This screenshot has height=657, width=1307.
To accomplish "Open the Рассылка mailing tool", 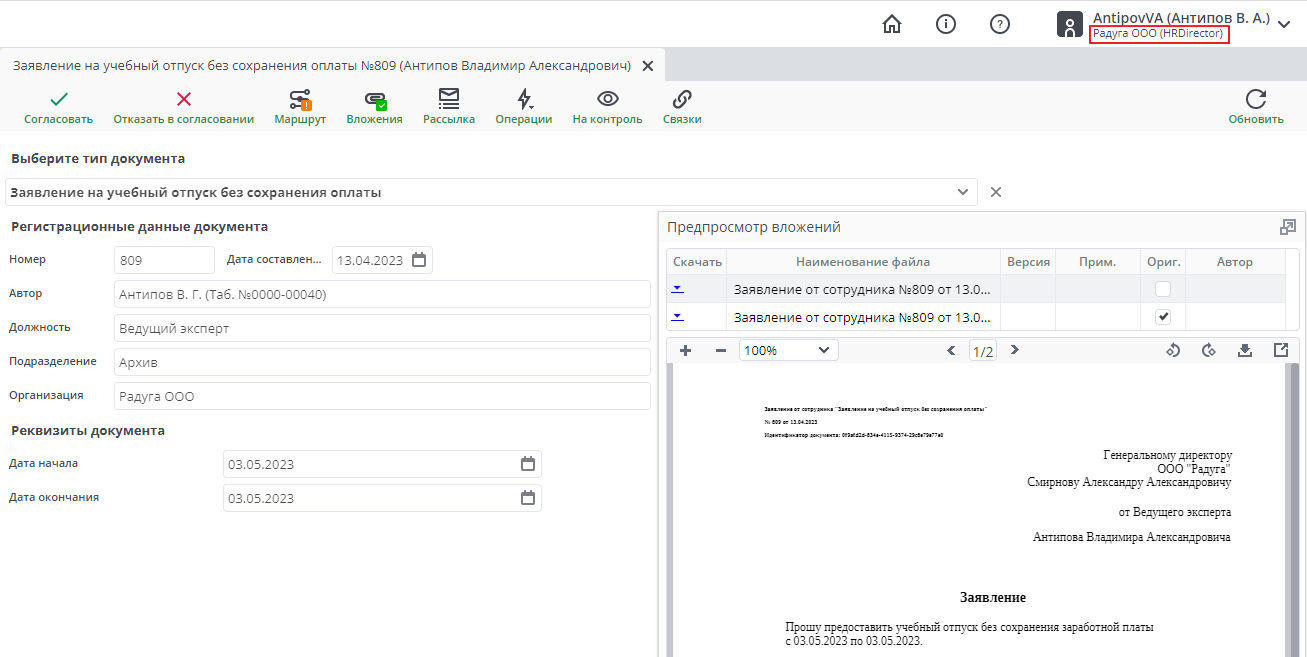I will pos(449,107).
